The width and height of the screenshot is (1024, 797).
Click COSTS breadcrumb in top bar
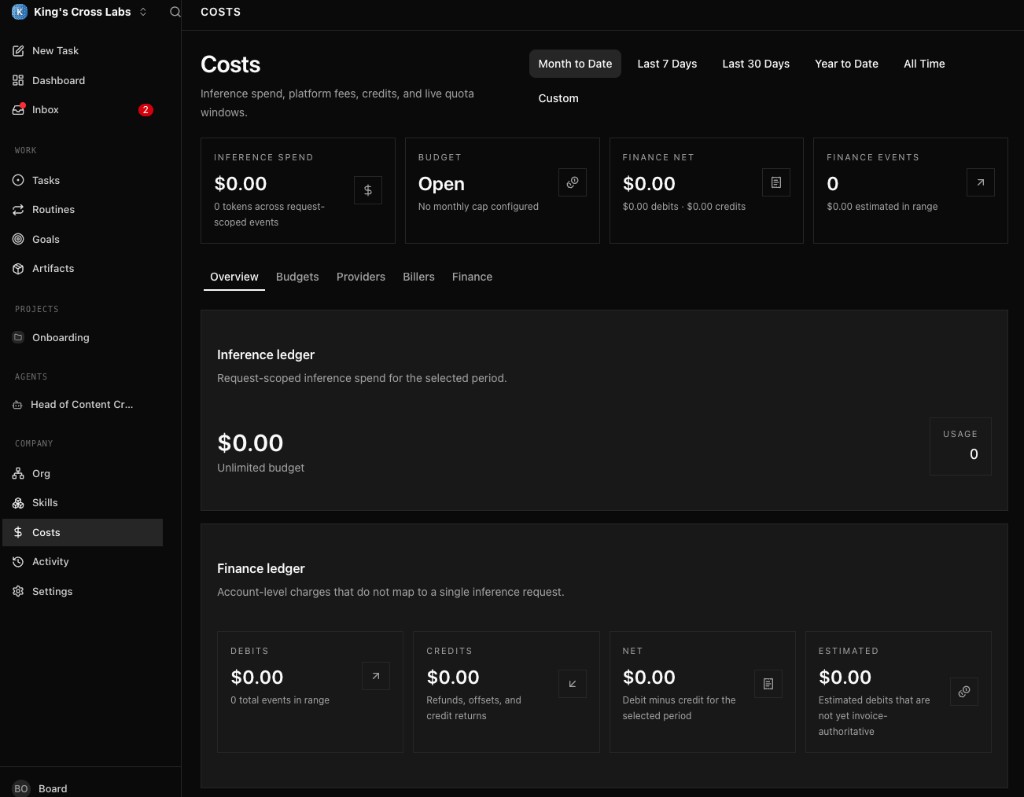tap(221, 12)
